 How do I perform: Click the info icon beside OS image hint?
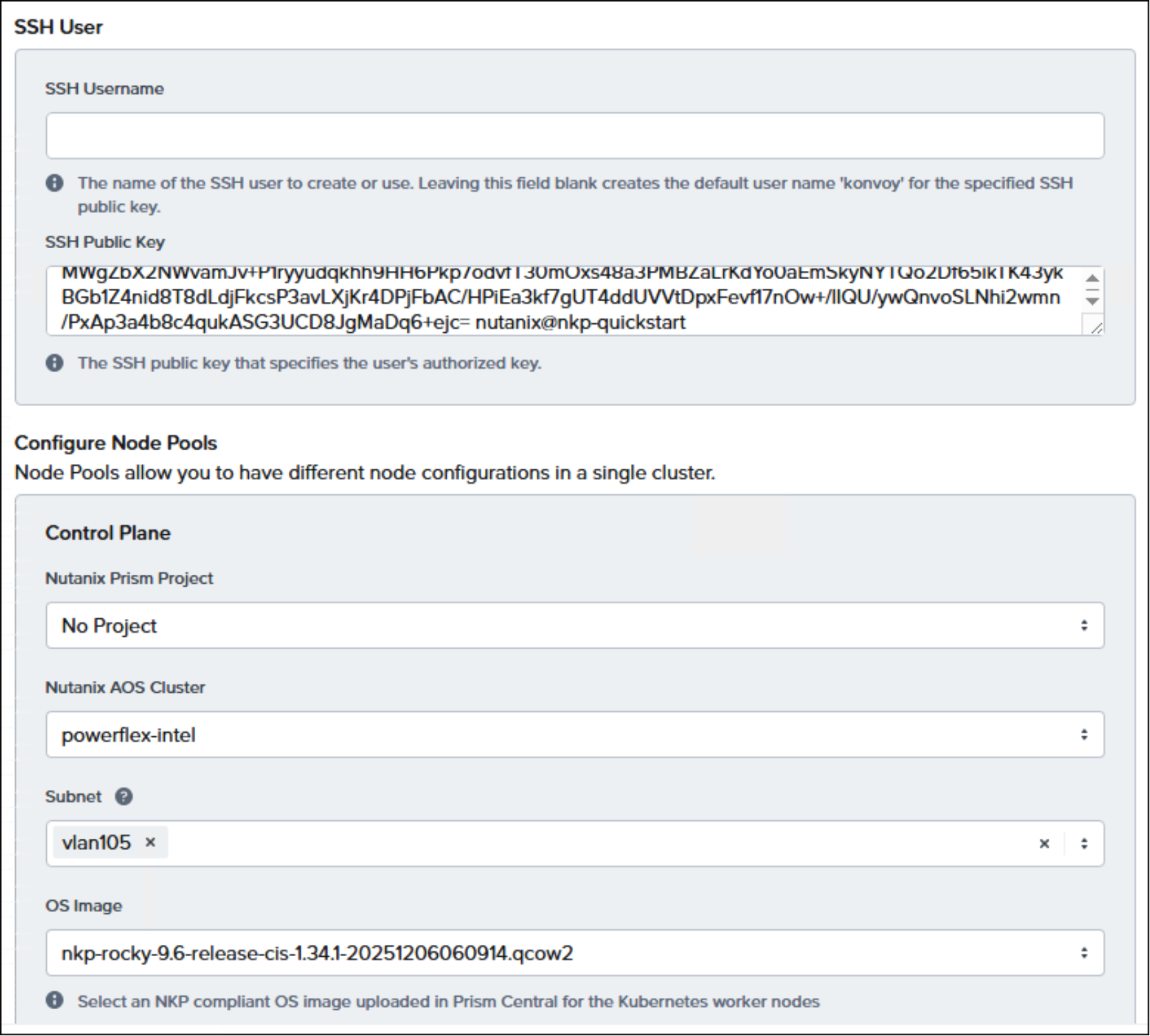[x=54, y=1001]
